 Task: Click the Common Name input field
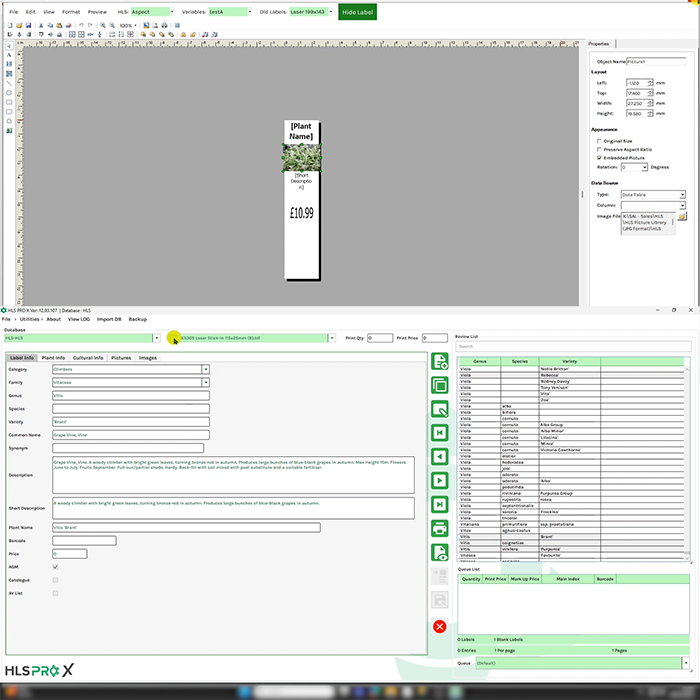(131, 435)
